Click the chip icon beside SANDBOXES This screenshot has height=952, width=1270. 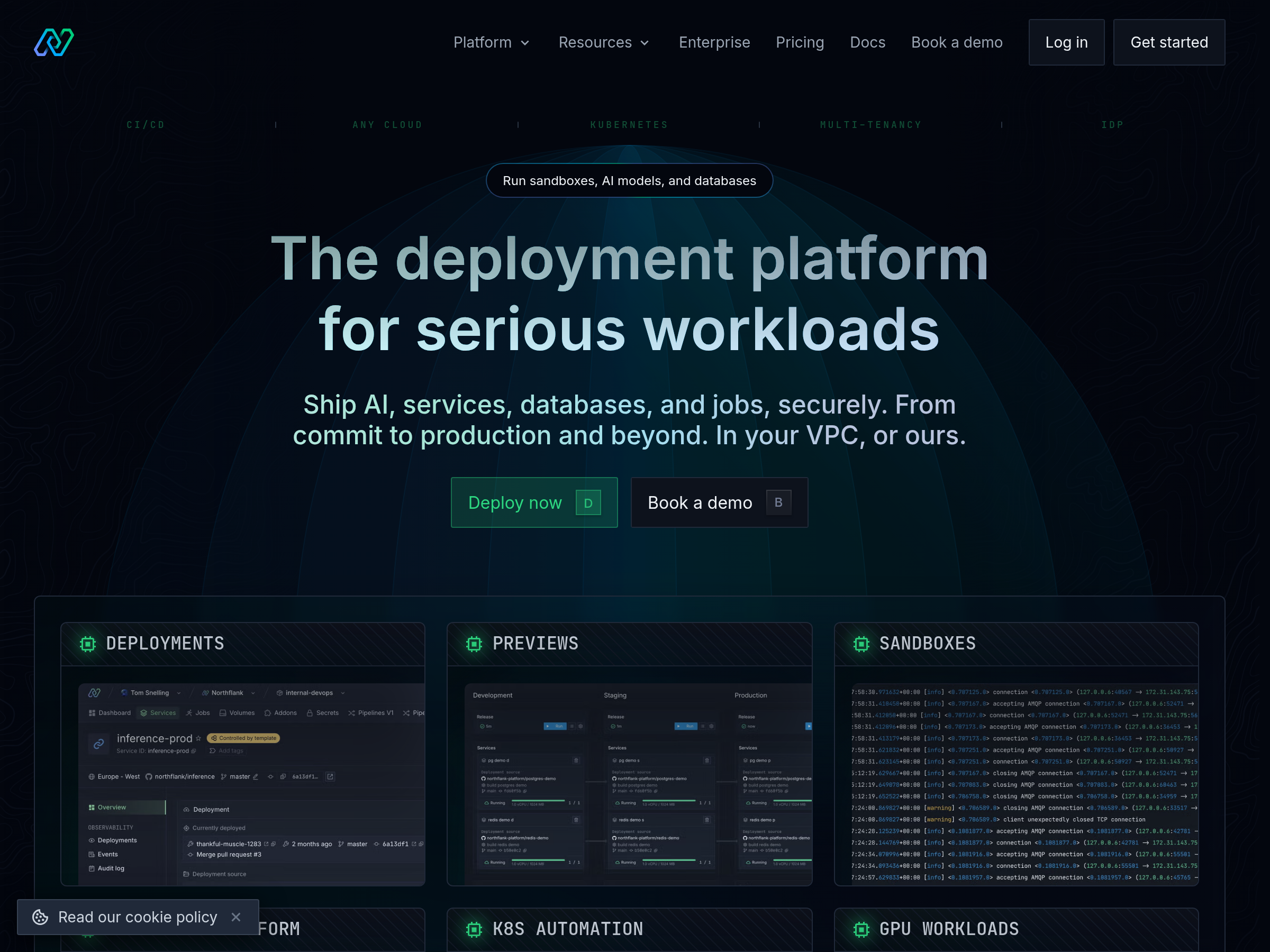861,644
